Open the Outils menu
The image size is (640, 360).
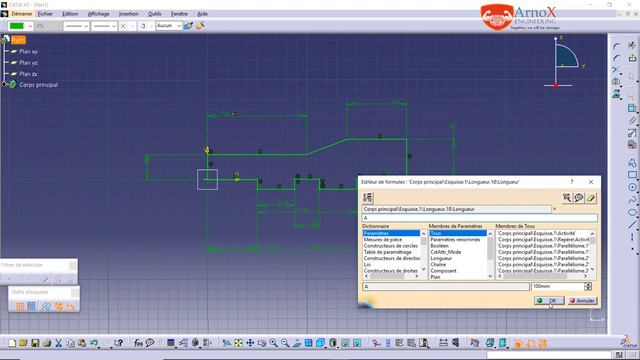click(155, 14)
